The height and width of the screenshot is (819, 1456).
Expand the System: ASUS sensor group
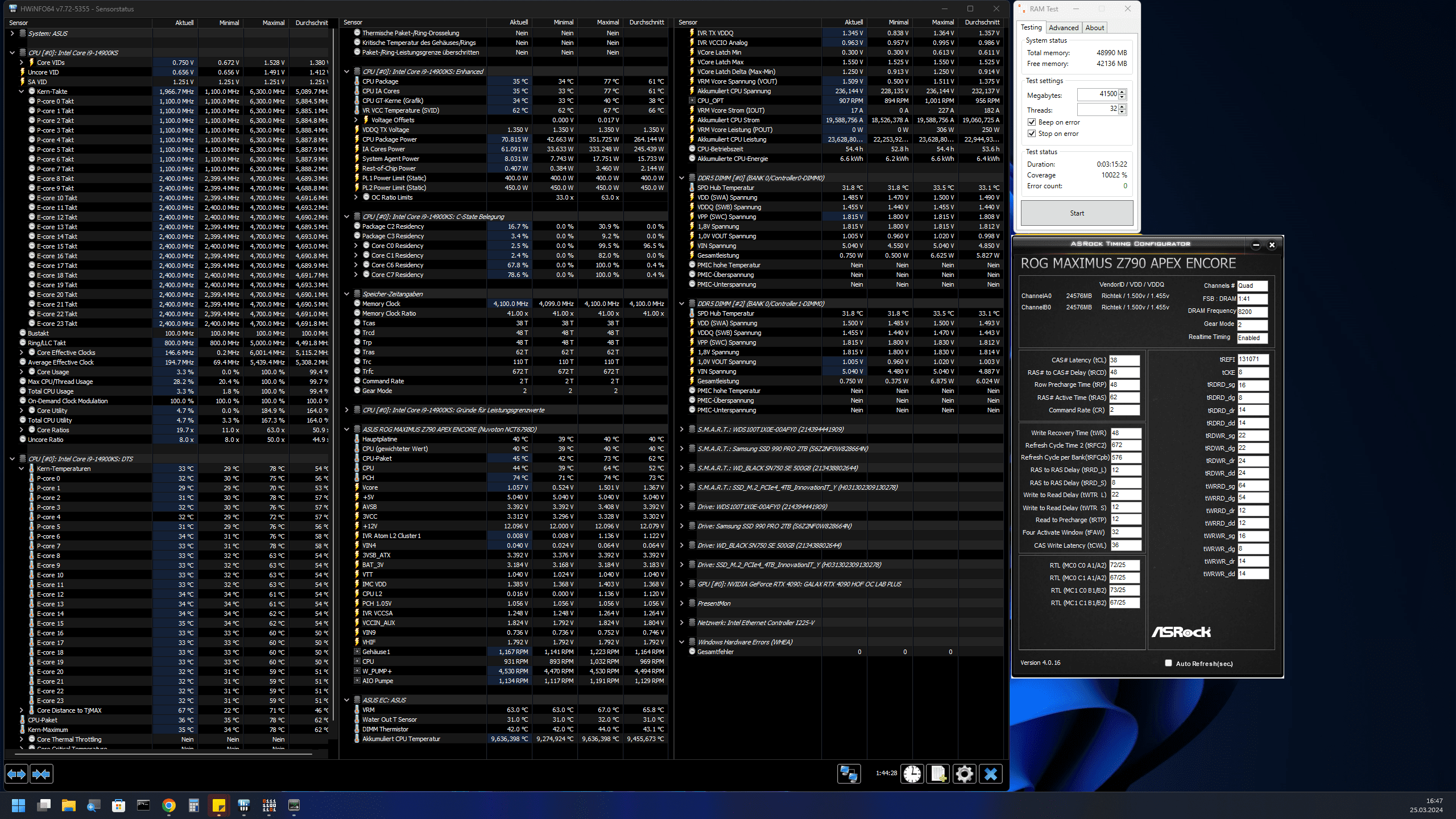(12, 34)
